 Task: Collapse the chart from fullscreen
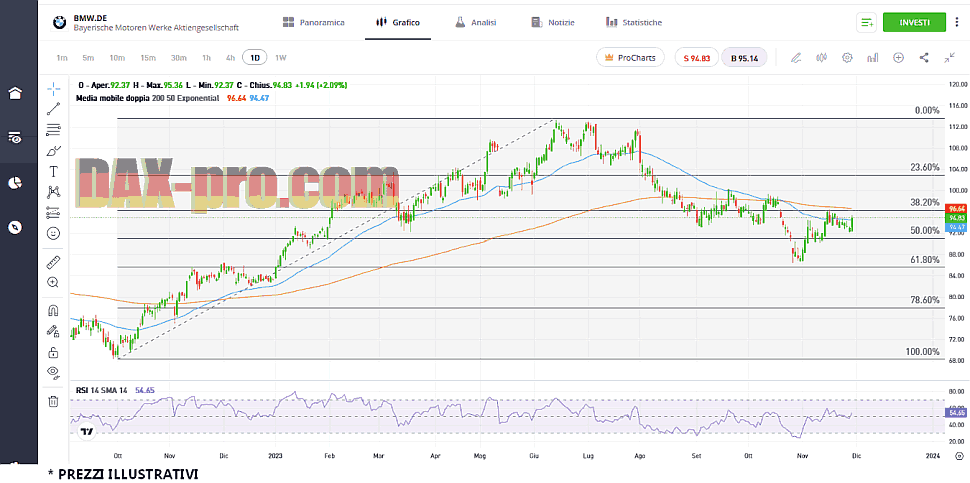pyautogui.click(x=950, y=58)
